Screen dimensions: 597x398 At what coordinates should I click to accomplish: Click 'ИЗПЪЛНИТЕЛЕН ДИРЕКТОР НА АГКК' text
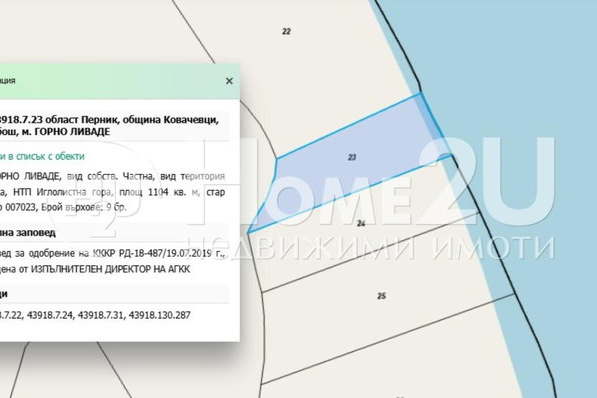point(110,269)
